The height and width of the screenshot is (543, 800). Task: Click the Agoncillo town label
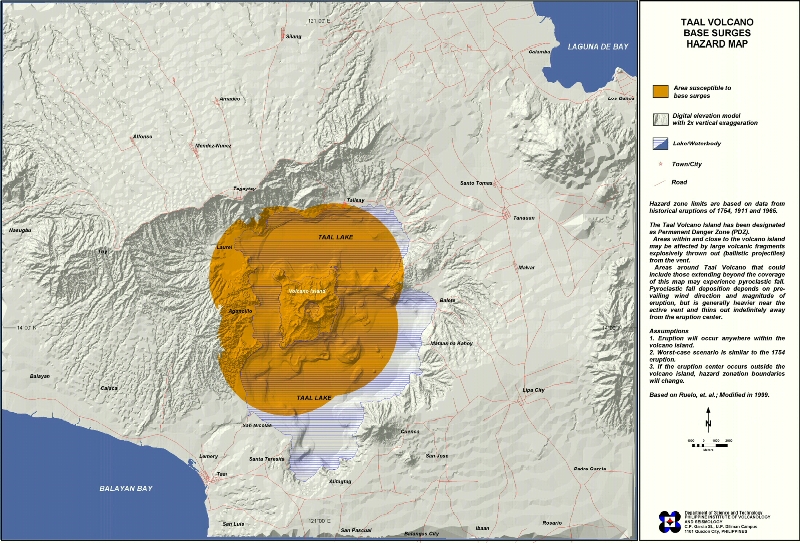(x=241, y=311)
